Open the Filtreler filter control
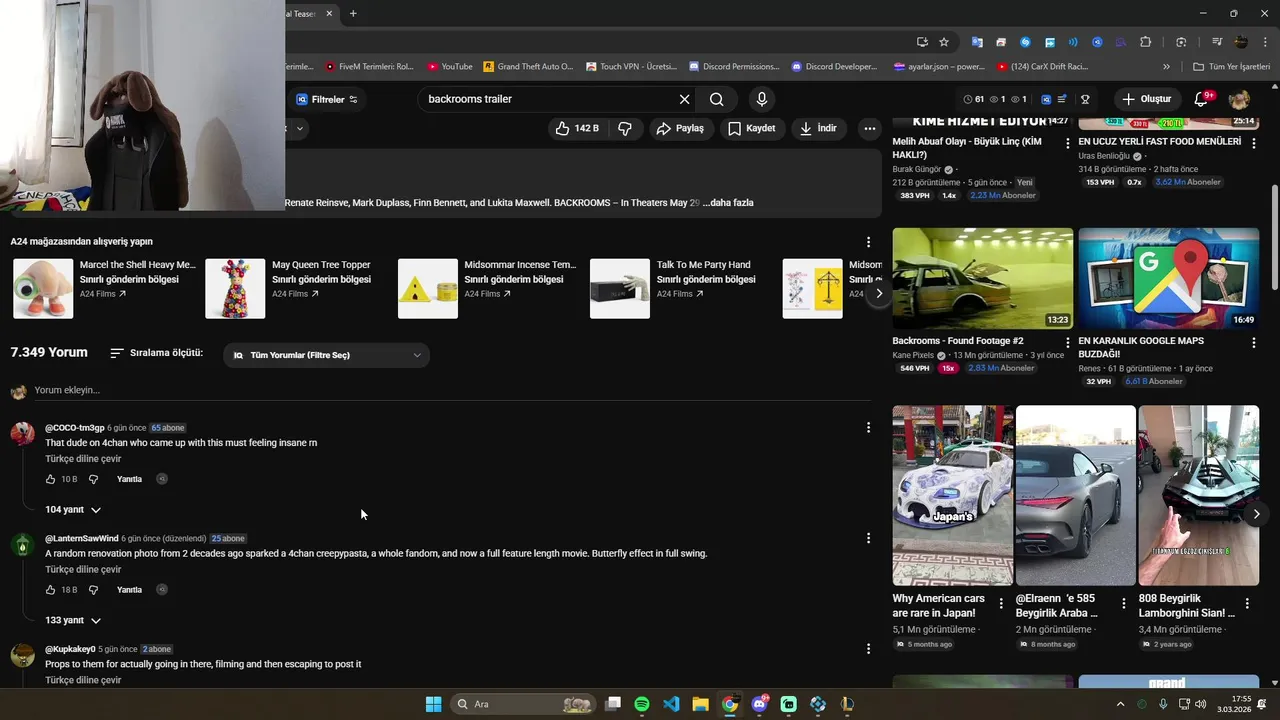The width and height of the screenshot is (1280, 720). tap(327, 99)
